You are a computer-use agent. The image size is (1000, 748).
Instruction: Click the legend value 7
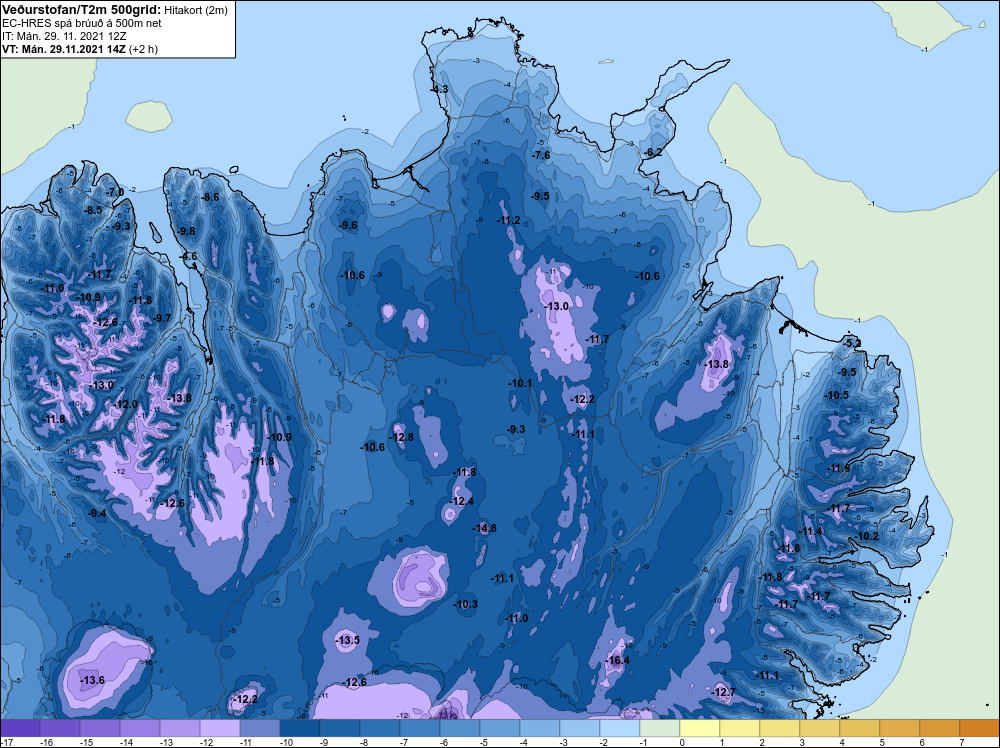pos(960,742)
